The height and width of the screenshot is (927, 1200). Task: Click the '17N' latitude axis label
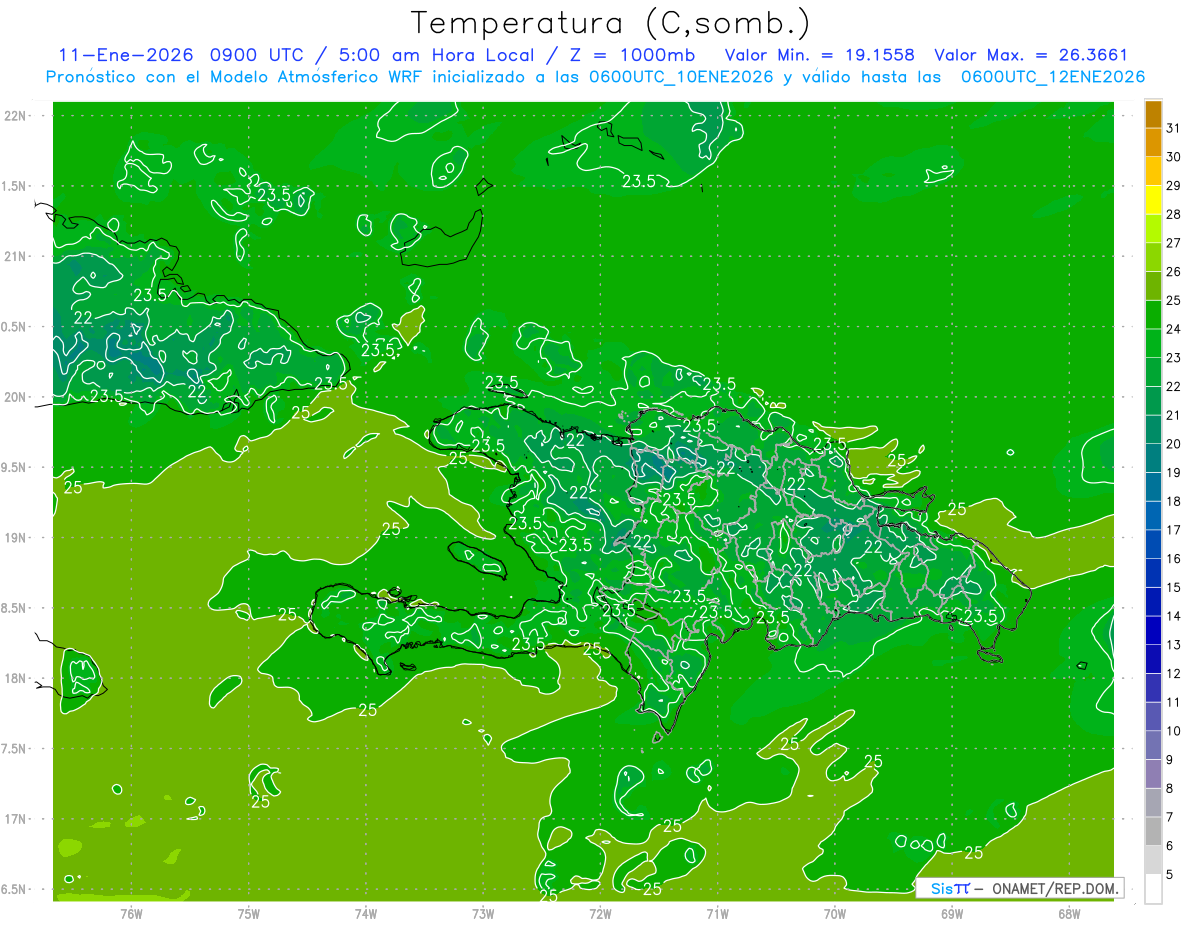point(14,820)
